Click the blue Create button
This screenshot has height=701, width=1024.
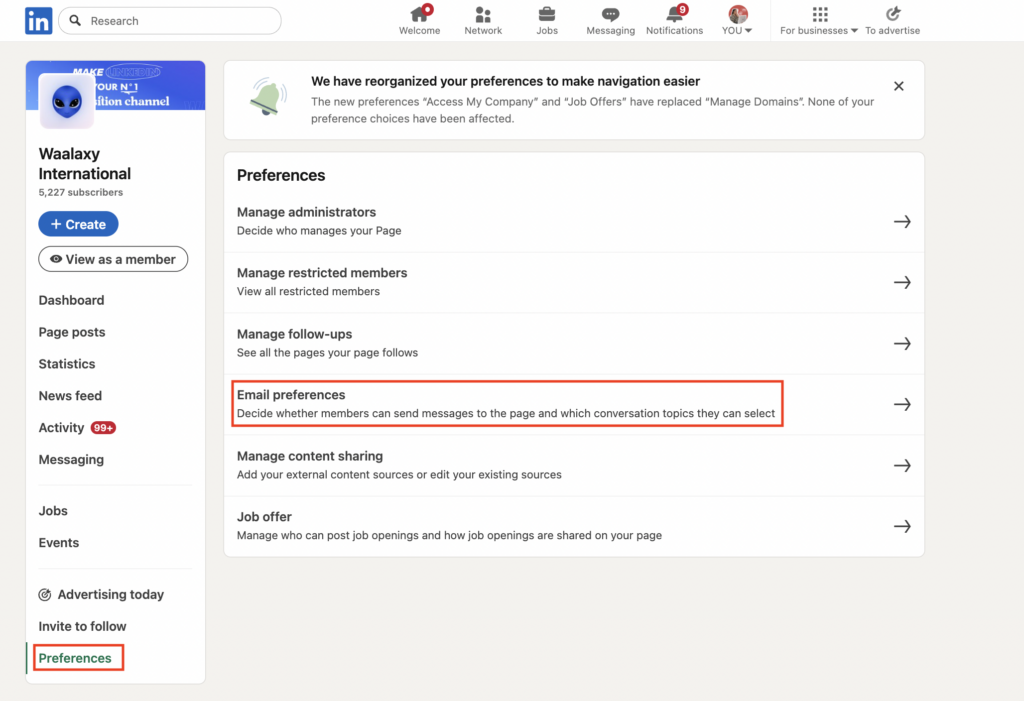point(78,224)
